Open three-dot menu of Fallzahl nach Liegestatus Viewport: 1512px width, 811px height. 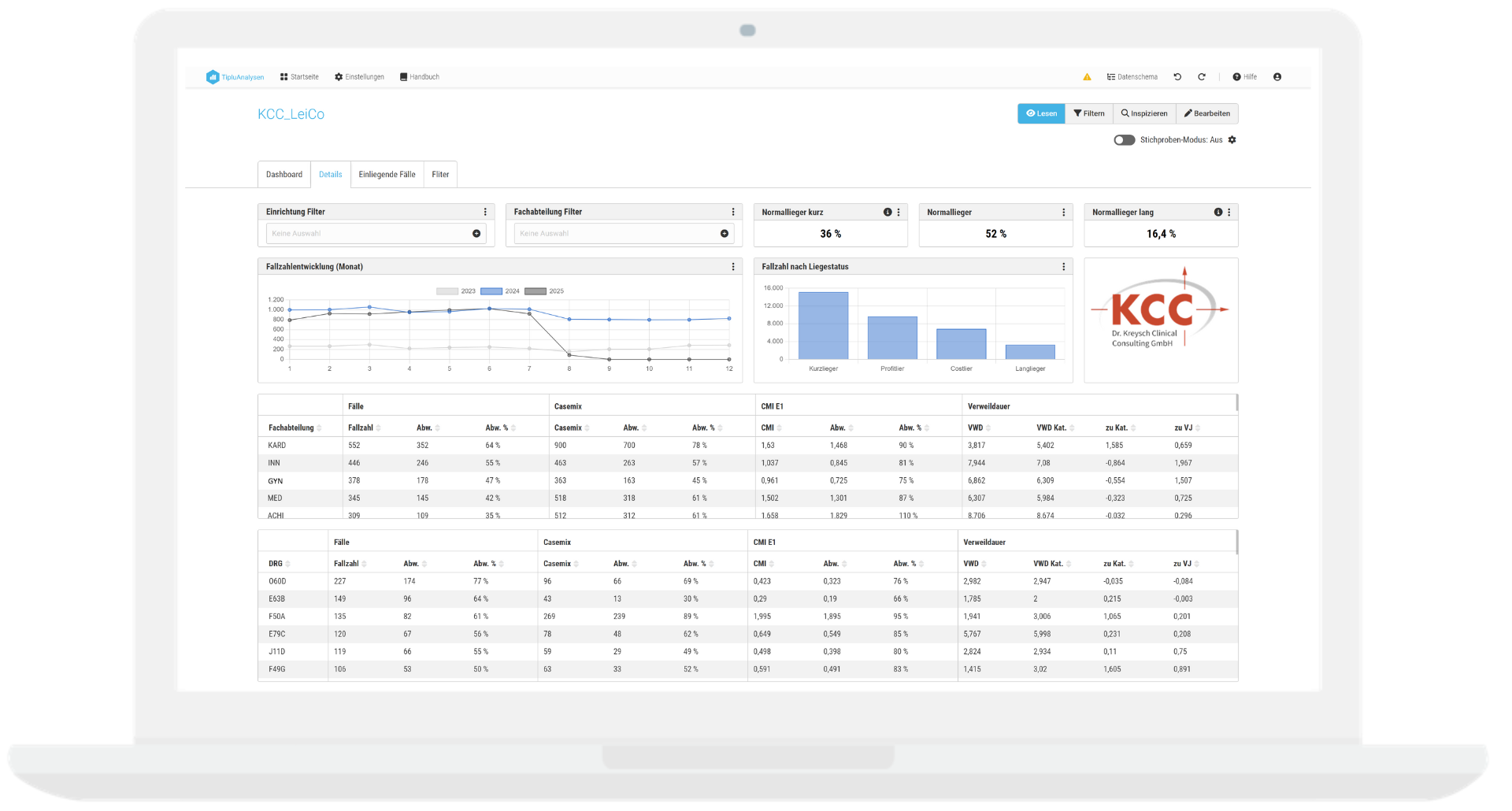pos(1064,267)
